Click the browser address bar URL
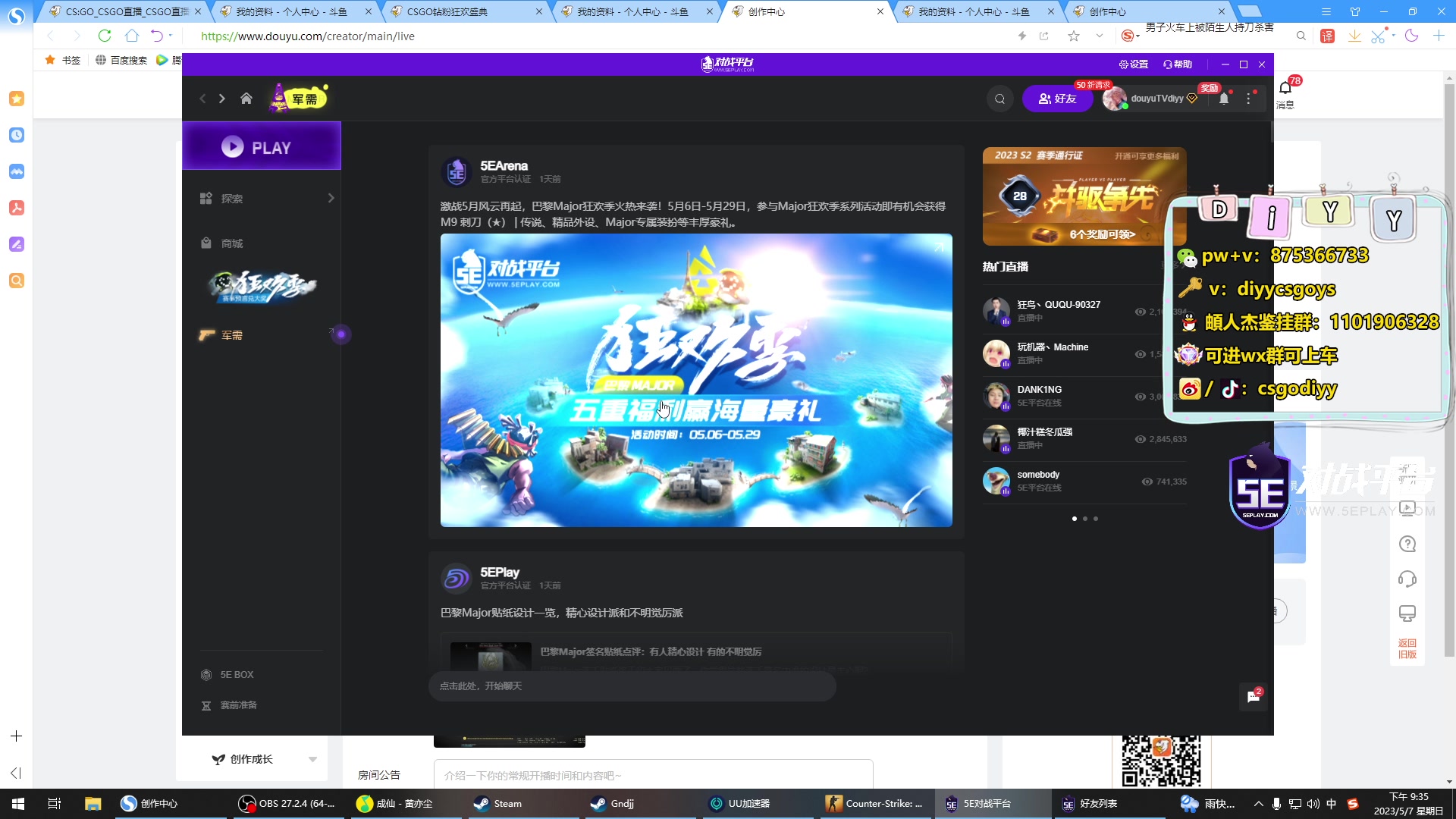This screenshot has width=1456, height=819. [x=308, y=36]
